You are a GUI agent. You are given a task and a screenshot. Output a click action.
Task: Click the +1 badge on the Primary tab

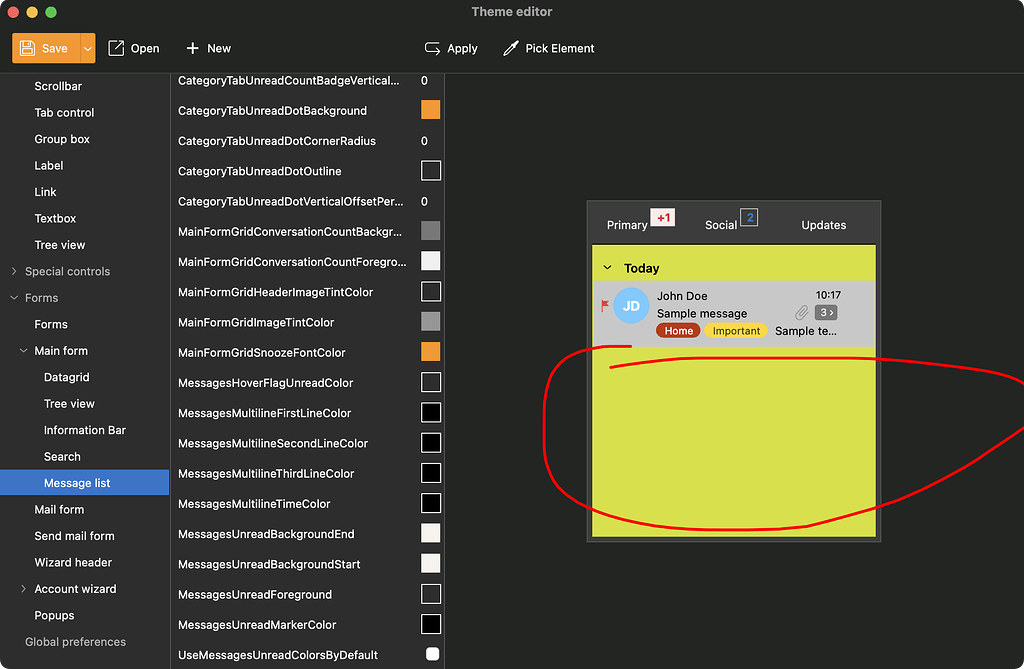coord(664,216)
